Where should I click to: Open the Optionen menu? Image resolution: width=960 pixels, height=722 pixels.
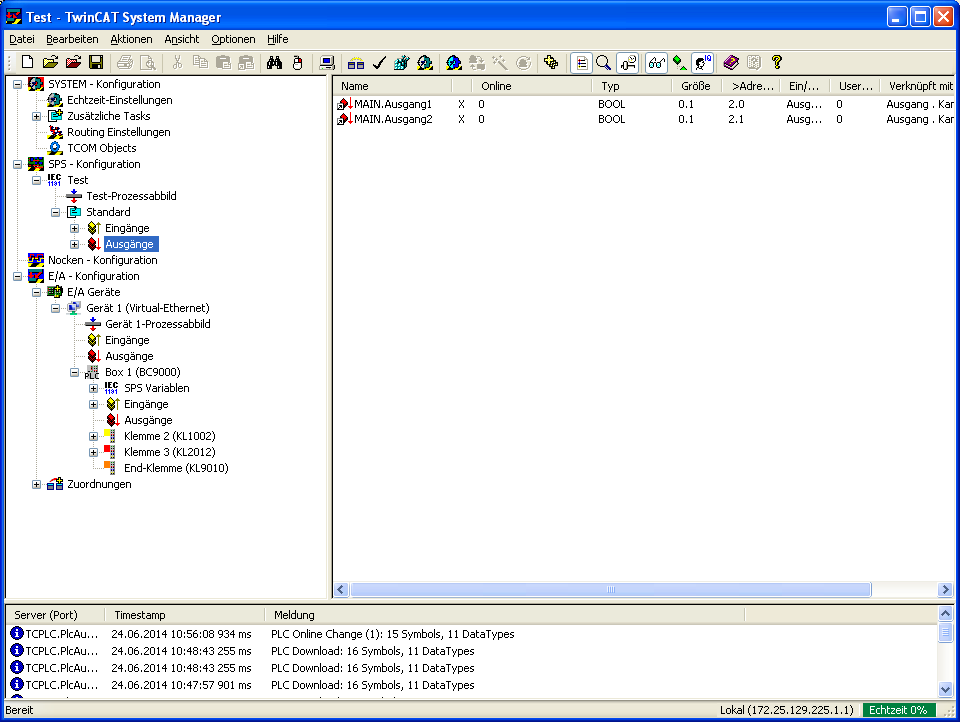pyautogui.click(x=233, y=39)
